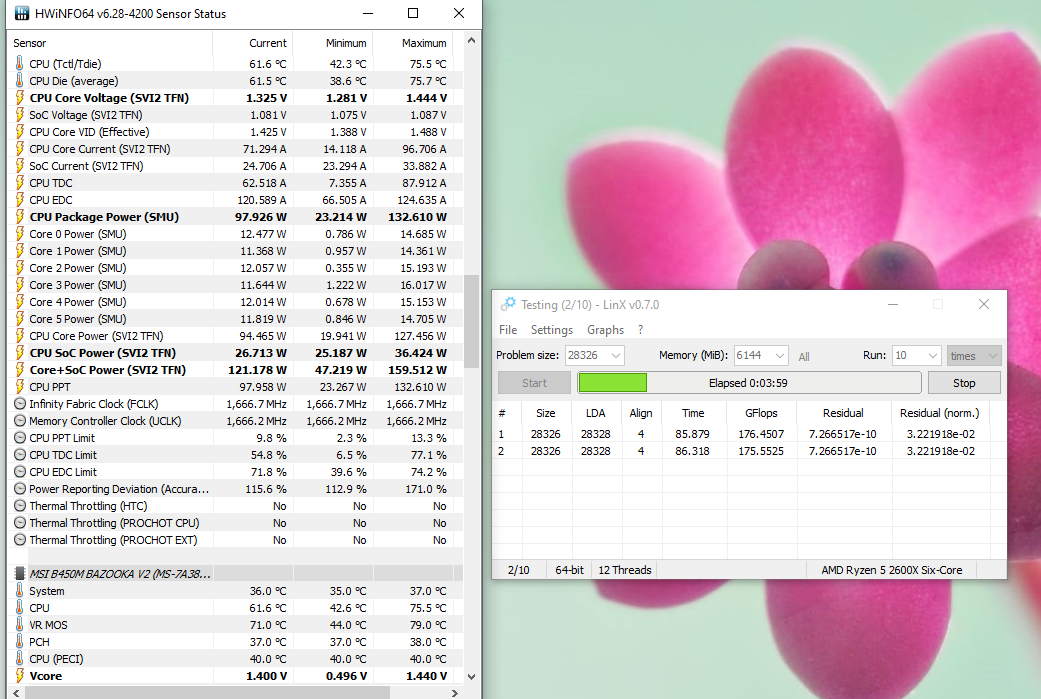Click the GFlops column header in LinX

pyautogui.click(x=761, y=413)
